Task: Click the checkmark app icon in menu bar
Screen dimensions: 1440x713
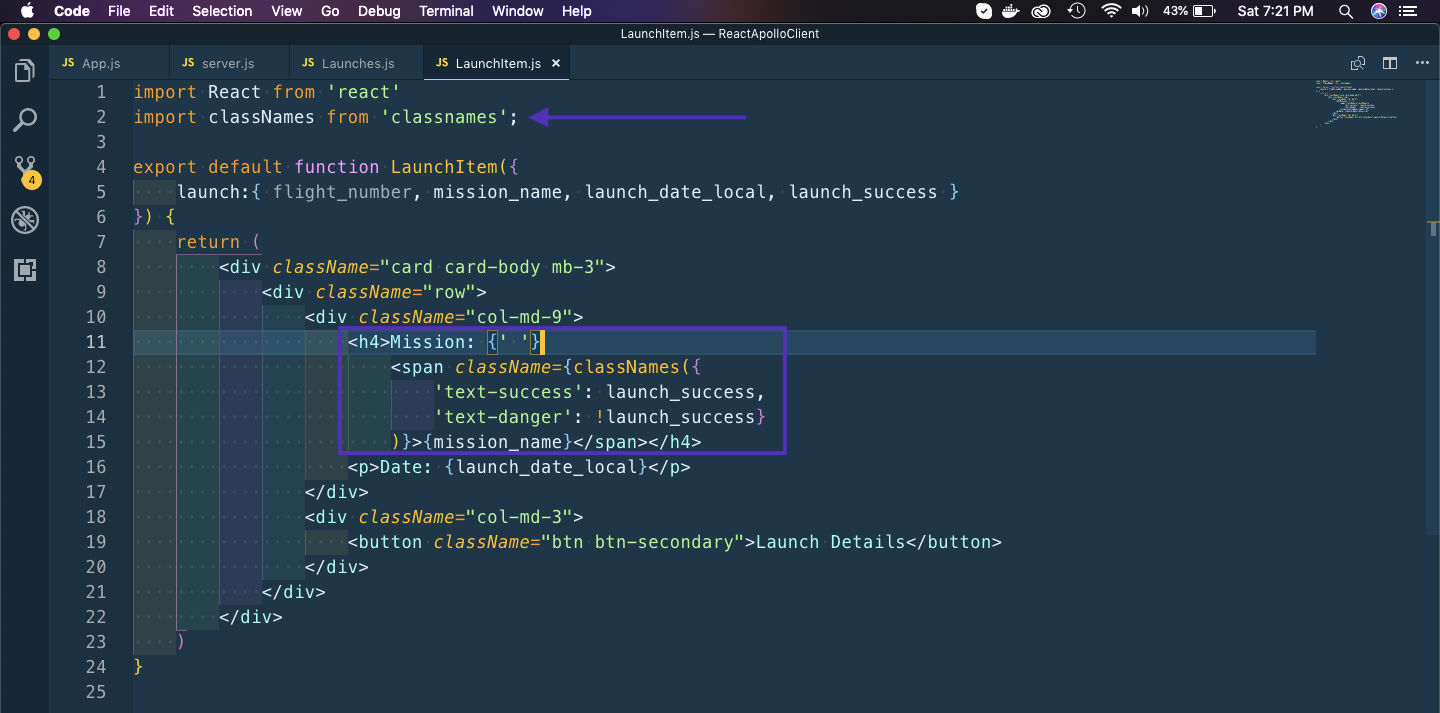Action: [x=984, y=11]
